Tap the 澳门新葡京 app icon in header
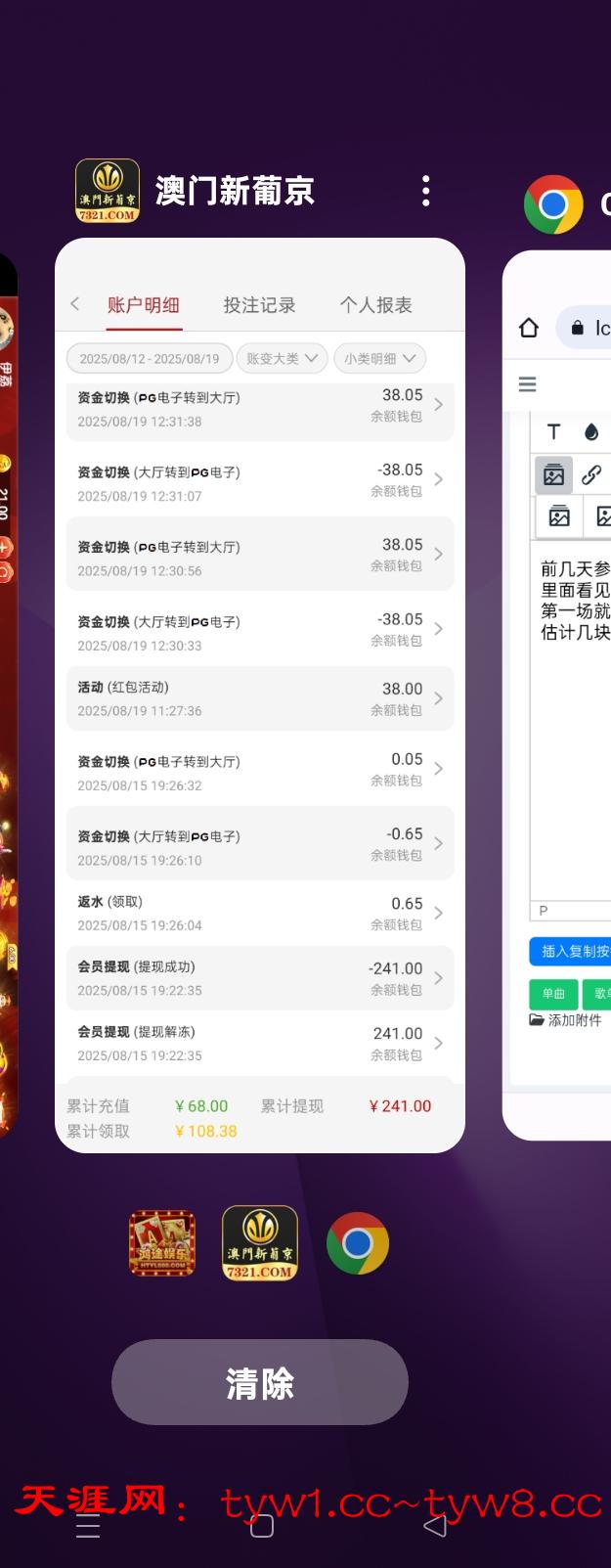611x1568 pixels. click(x=108, y=191)
